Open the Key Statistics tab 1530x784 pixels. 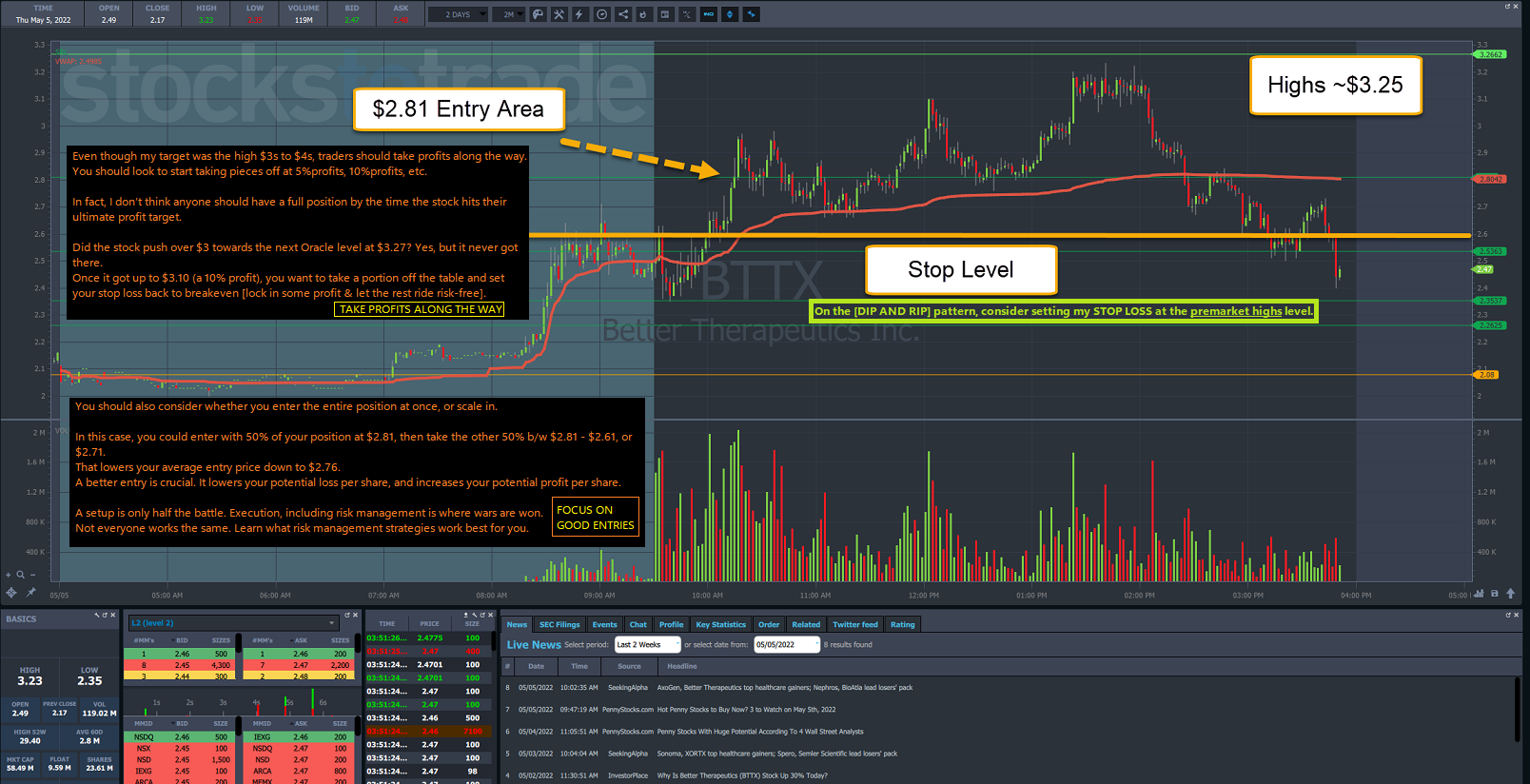click(721, 625)
